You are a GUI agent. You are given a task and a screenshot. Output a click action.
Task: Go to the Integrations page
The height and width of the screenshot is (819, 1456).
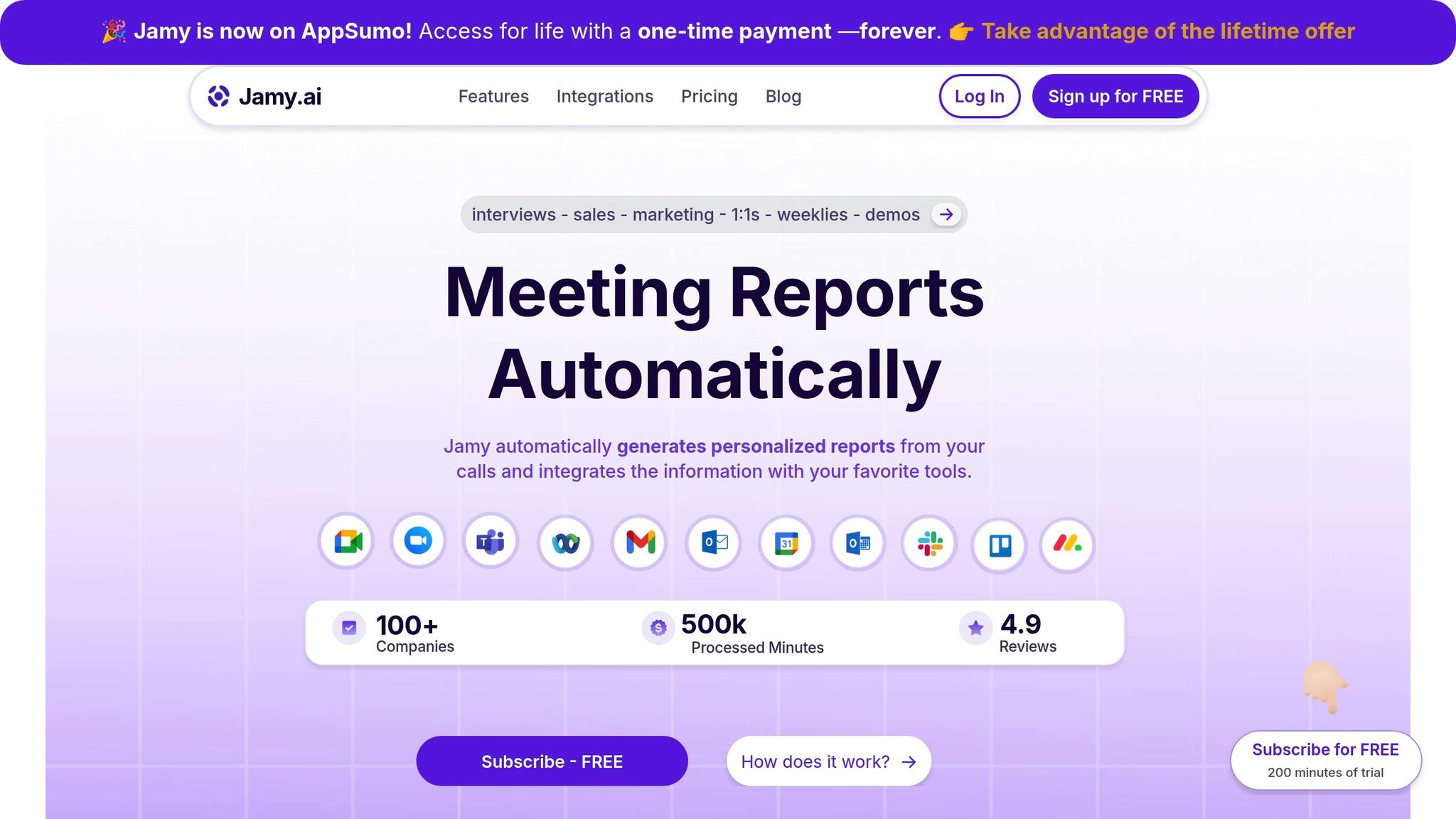[x=605, y=97]
